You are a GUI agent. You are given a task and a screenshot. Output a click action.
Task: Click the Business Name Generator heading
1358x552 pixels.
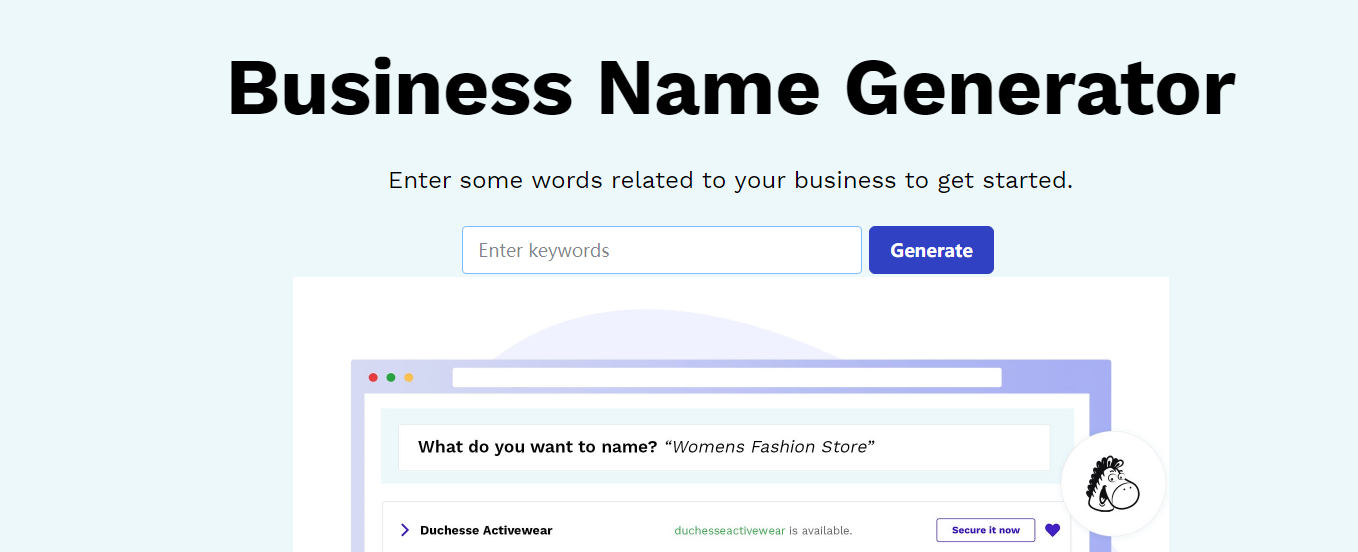731,88
